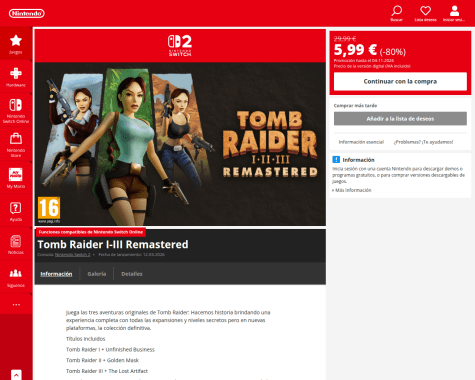The image size is (475, 380).
Task: Open ¿Problemas? ¡Te ayudamos! link
Action: 423,142
